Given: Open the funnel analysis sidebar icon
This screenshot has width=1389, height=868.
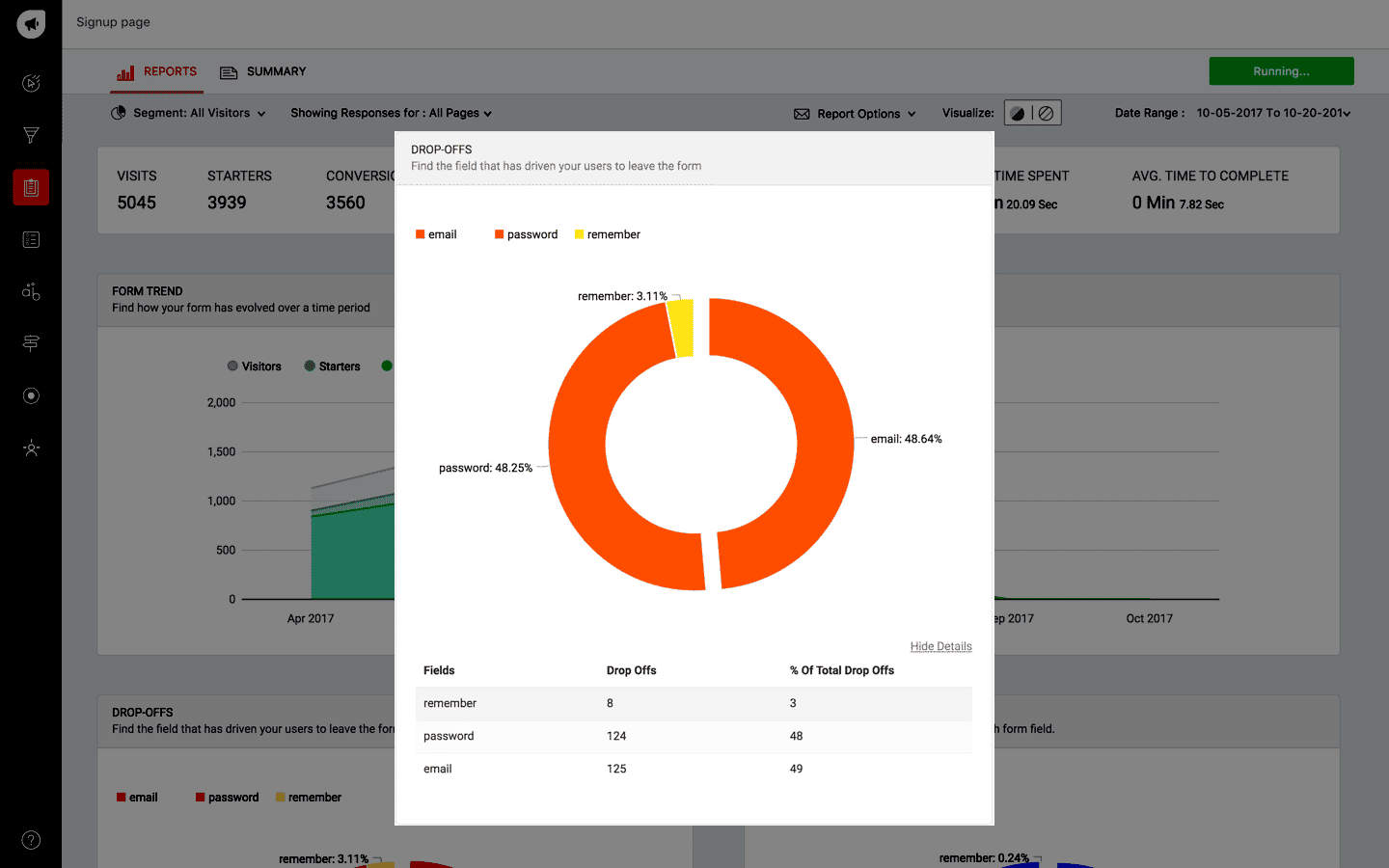Looking at the screenshot, I should coord(31,135).
